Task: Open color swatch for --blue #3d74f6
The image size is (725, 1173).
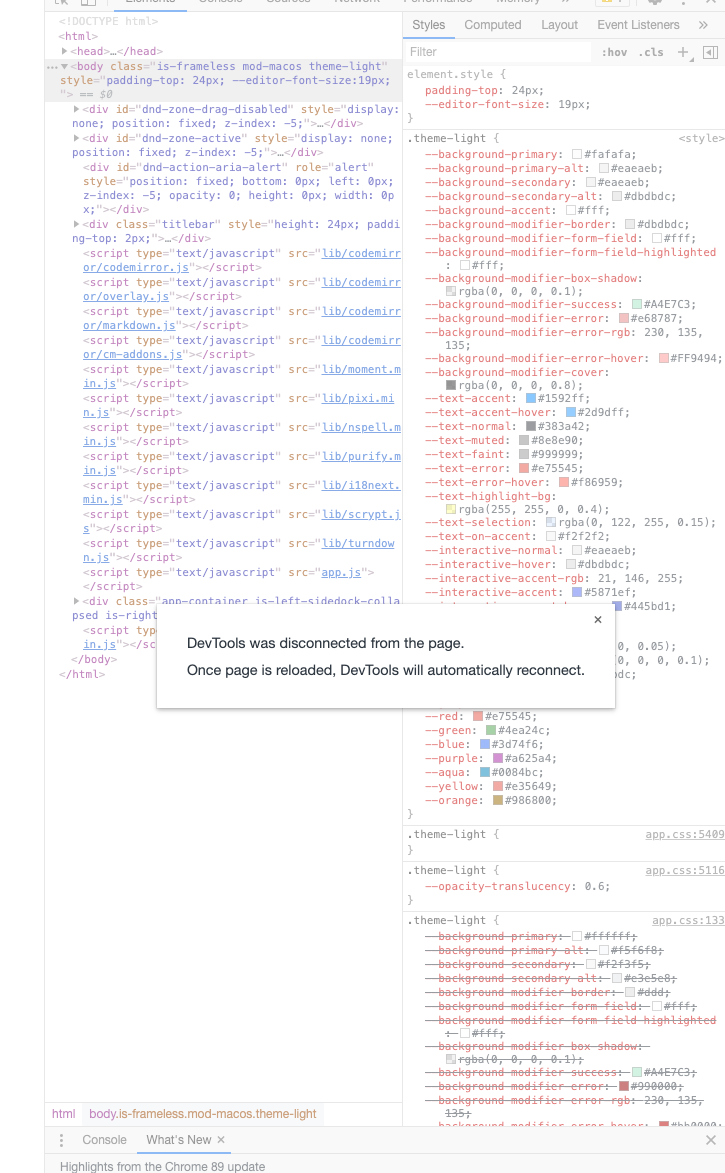Action: [x=484, y=744]
